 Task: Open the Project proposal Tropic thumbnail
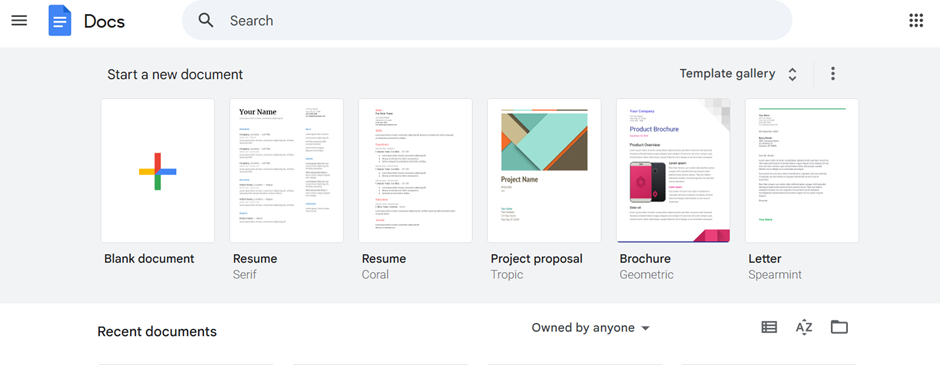[x=544, y=171]
